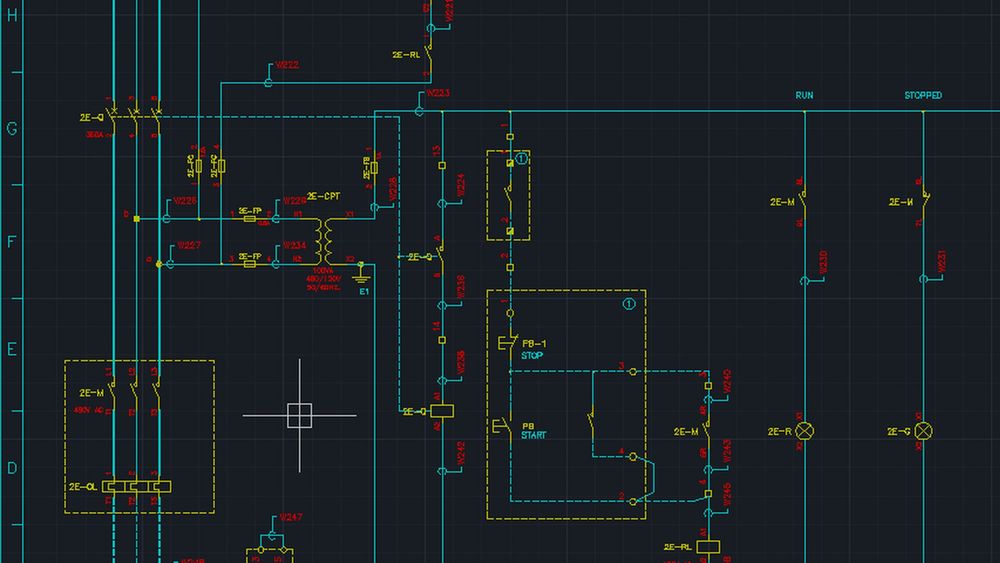Viewport: 1000px width, 563px height.
Task: Select the selector contact inside the pushbutton enclosure
Action: tap(591, 421)
